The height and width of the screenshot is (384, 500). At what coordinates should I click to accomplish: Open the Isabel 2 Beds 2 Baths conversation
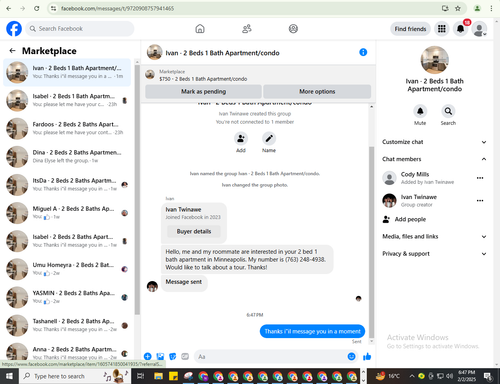point(67,241)
